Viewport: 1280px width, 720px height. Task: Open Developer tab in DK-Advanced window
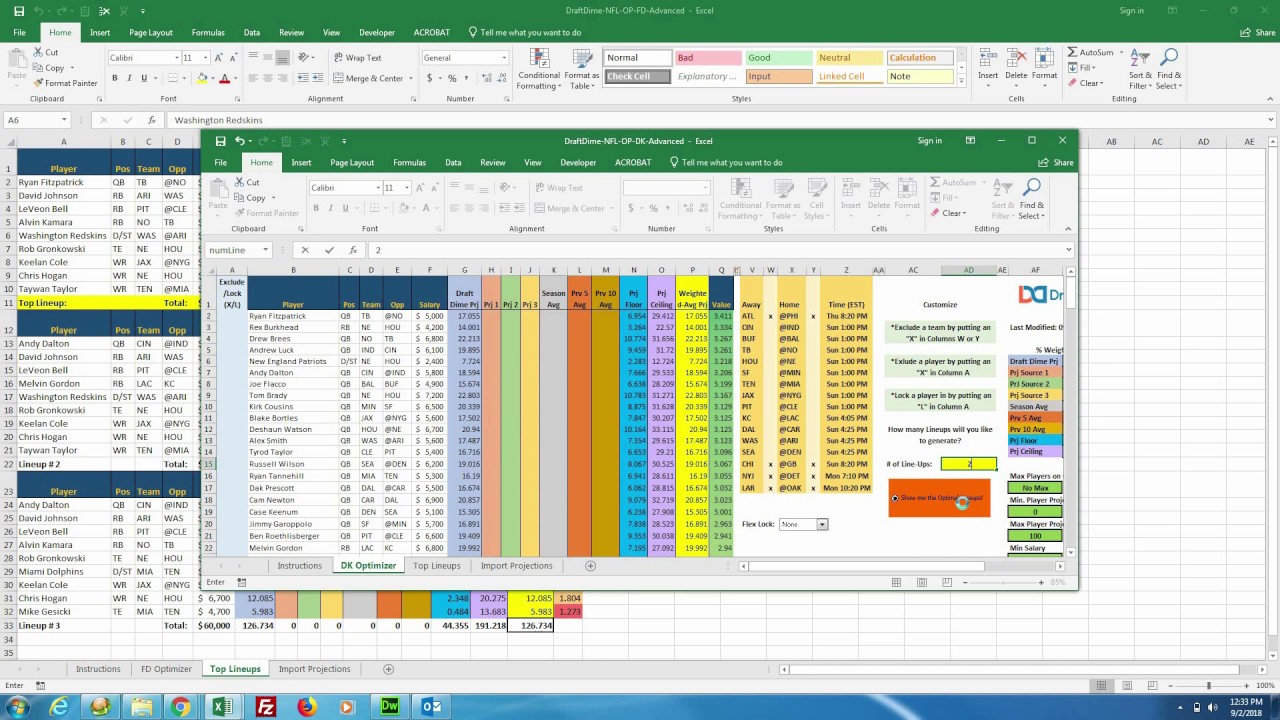click(578, 162)
